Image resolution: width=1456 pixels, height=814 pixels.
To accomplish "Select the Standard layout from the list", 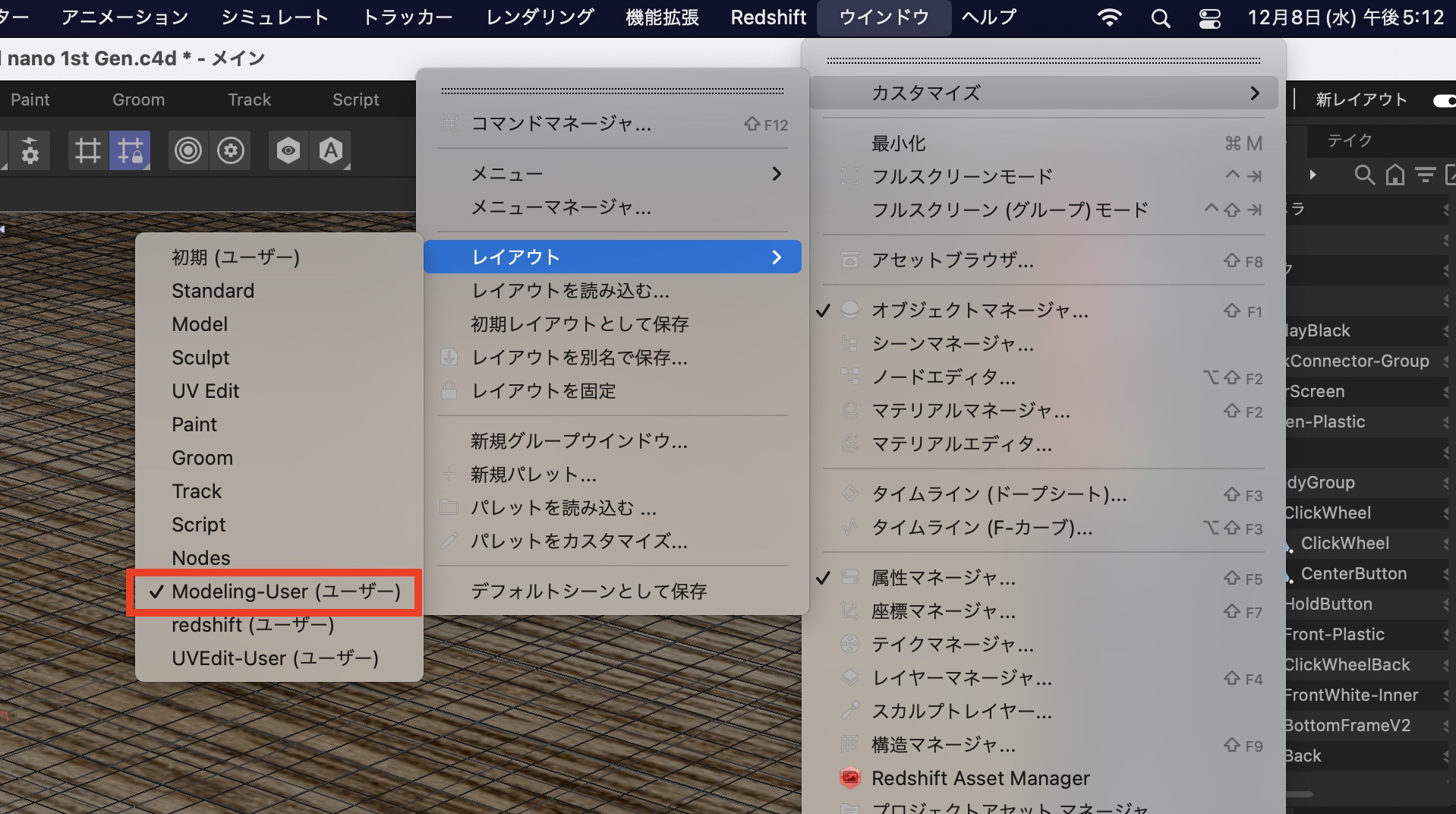I will pyautogui.click(x=213, y=291).
